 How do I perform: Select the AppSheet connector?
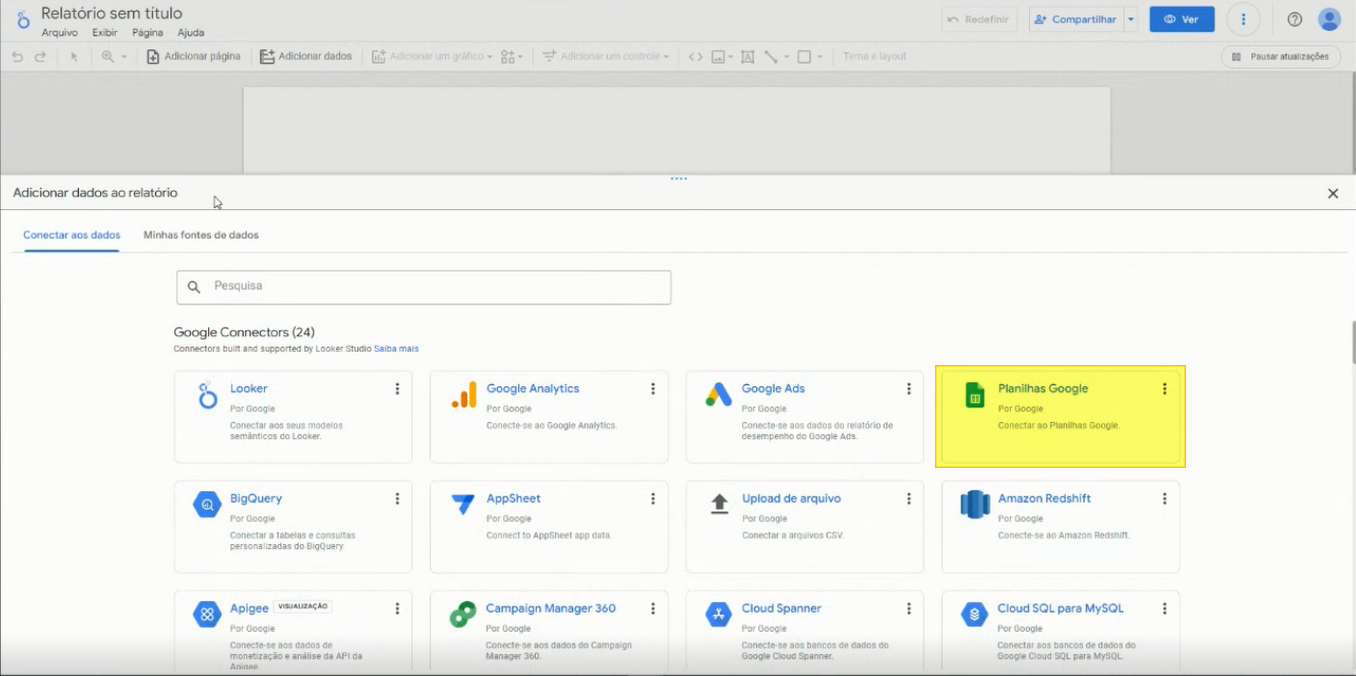(x=549, y=527)
